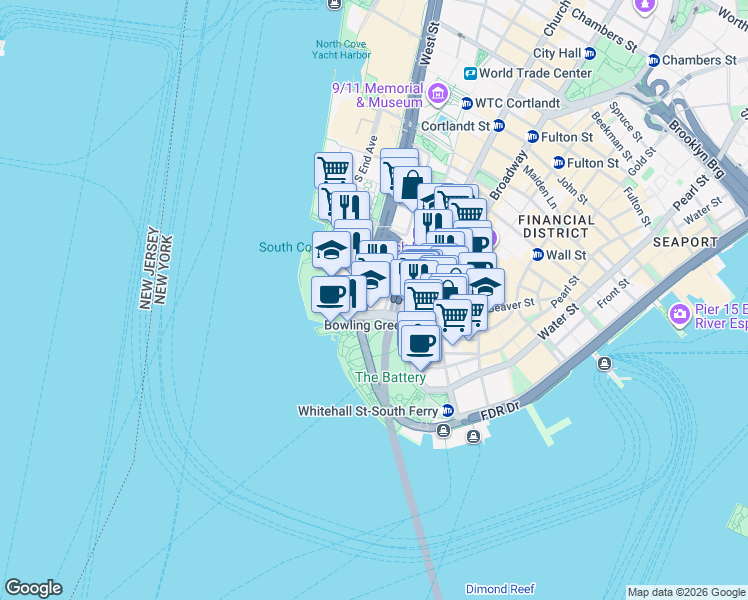Click the 9/11 Memorial & Museum icon

[x=437, y=93]
